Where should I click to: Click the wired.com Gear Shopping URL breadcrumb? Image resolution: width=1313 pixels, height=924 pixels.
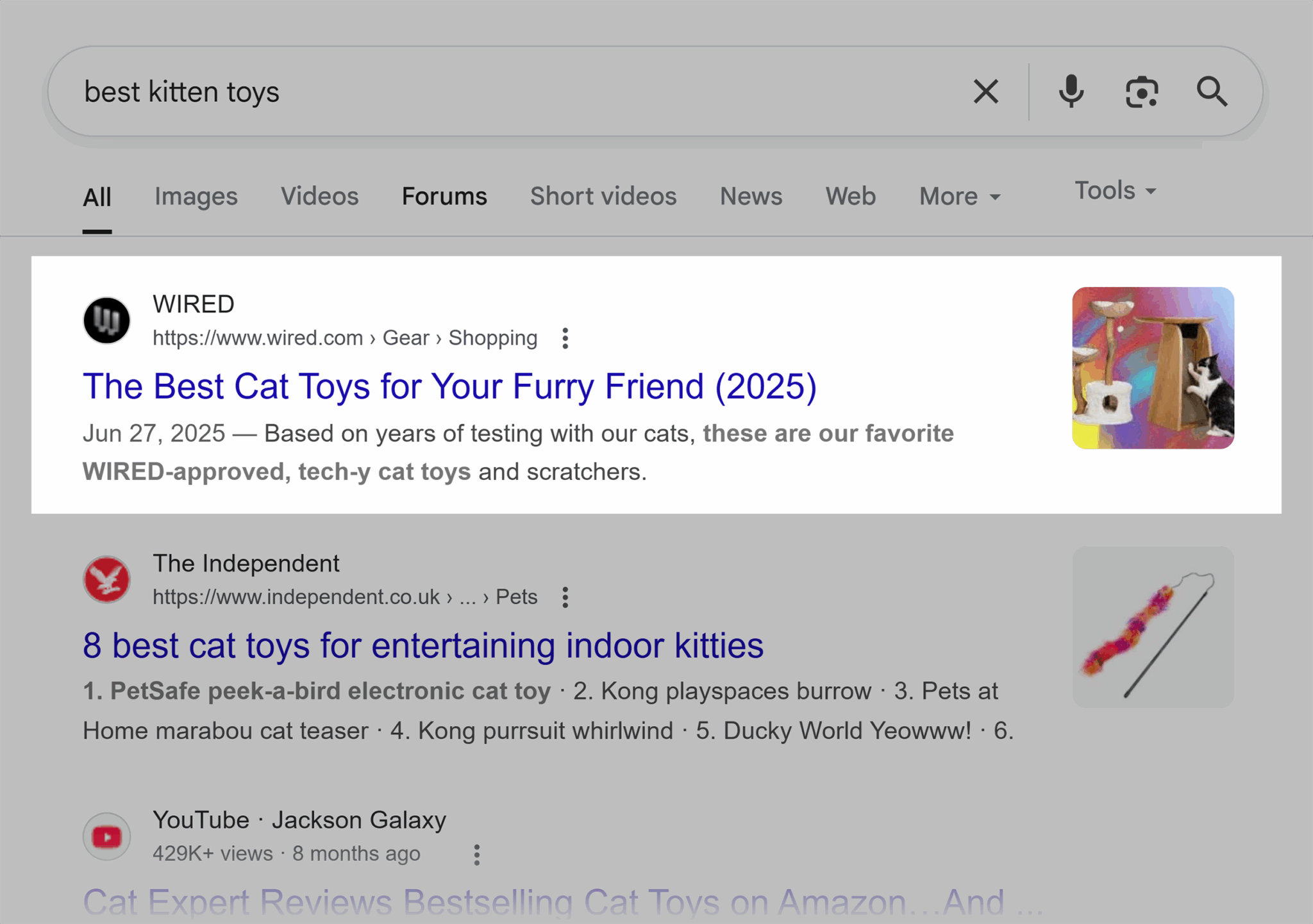point(345,338)
